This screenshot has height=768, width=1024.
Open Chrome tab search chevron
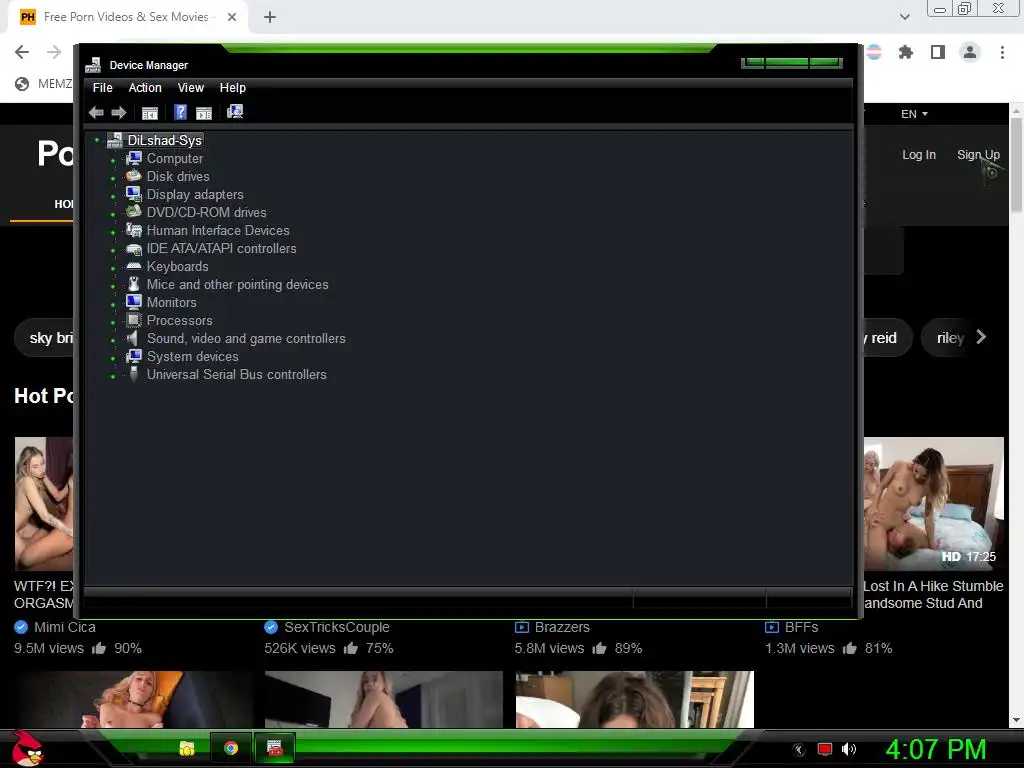(x=904, y=17)
